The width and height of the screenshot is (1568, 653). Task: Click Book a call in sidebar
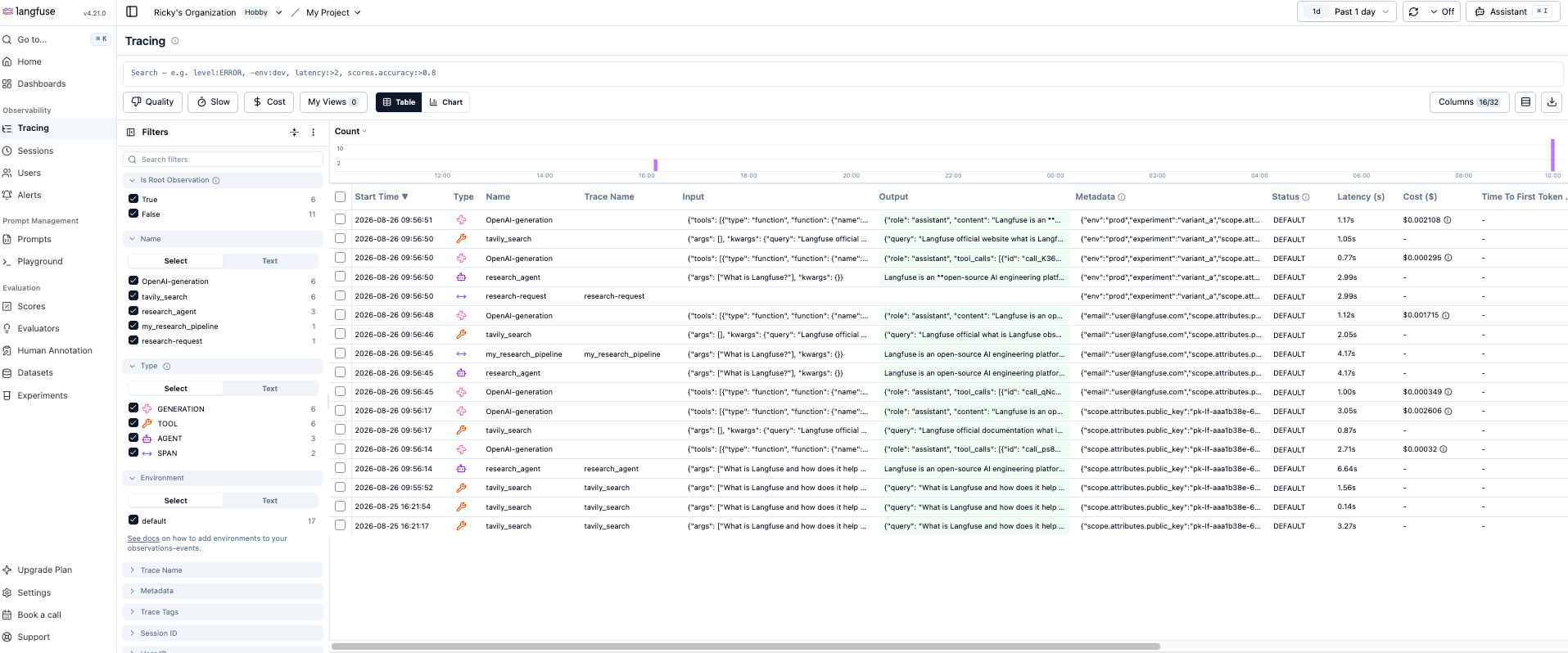[38, 615]
